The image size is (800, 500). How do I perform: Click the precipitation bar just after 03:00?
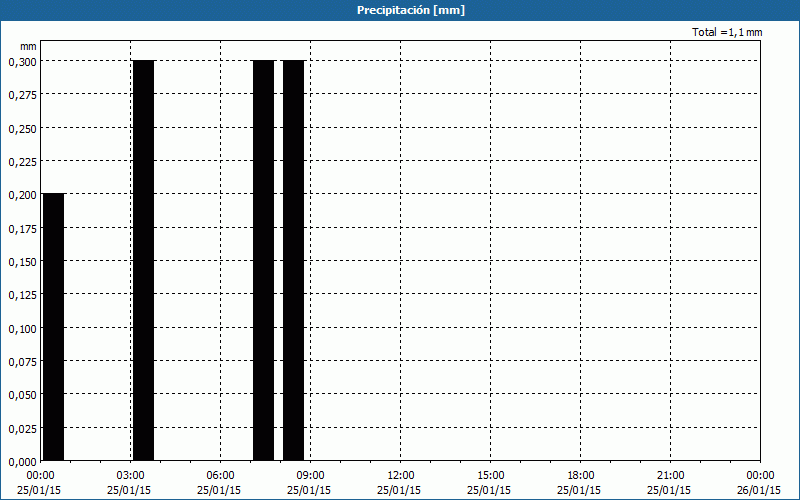143,260
